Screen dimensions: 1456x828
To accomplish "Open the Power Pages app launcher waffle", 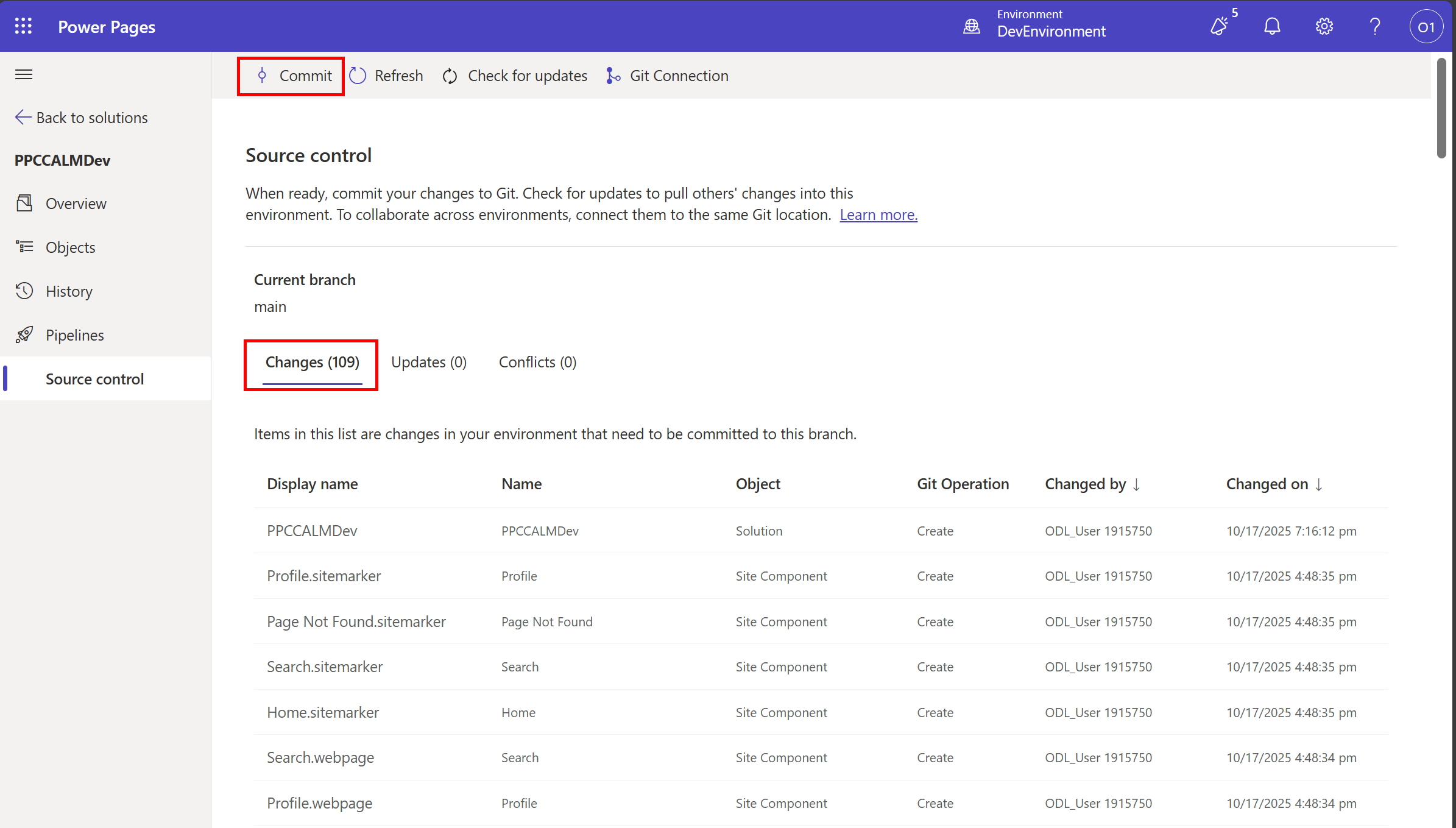I will 23,26.
